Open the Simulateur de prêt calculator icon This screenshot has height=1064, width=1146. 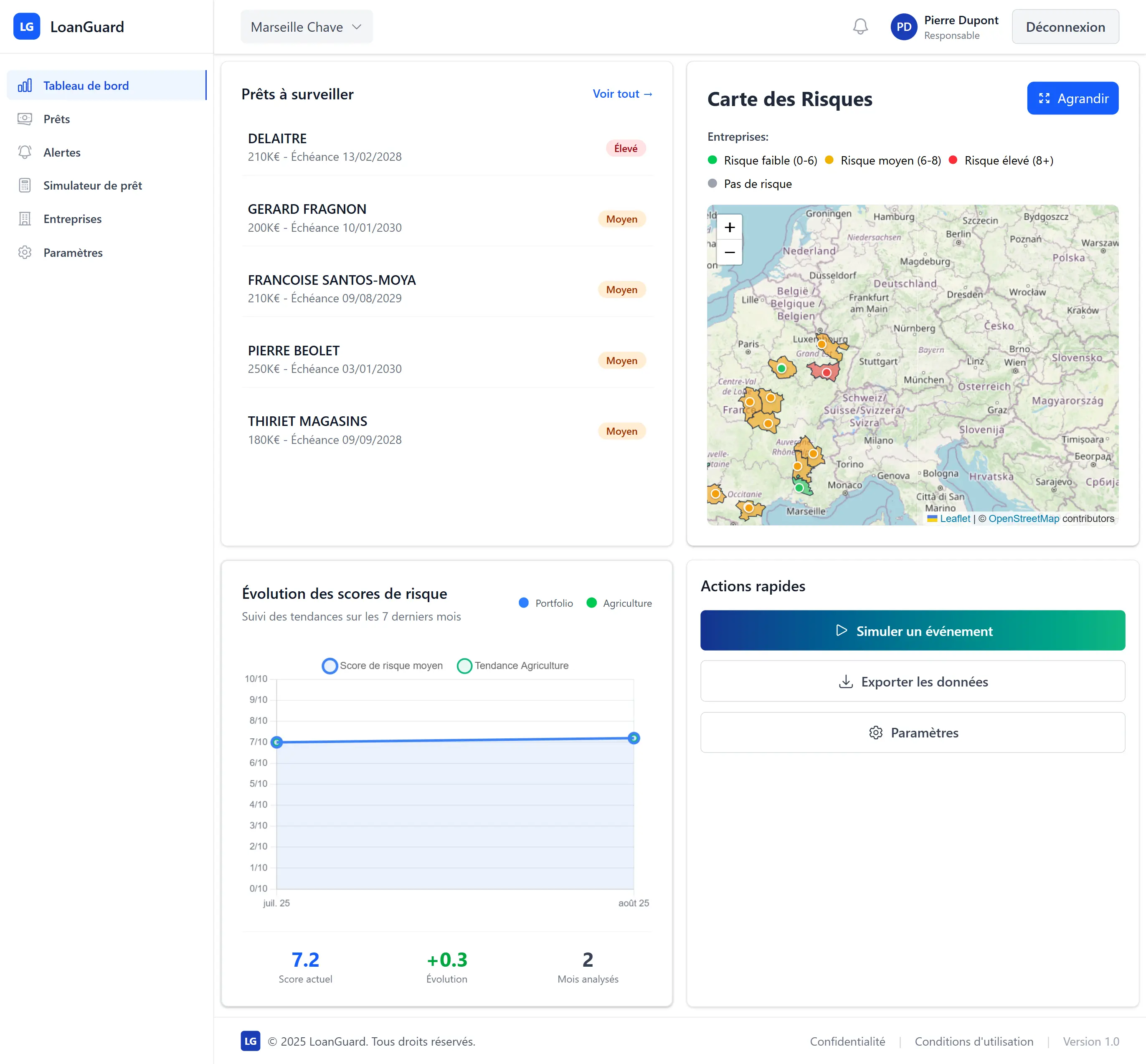[x=25, y=185]
